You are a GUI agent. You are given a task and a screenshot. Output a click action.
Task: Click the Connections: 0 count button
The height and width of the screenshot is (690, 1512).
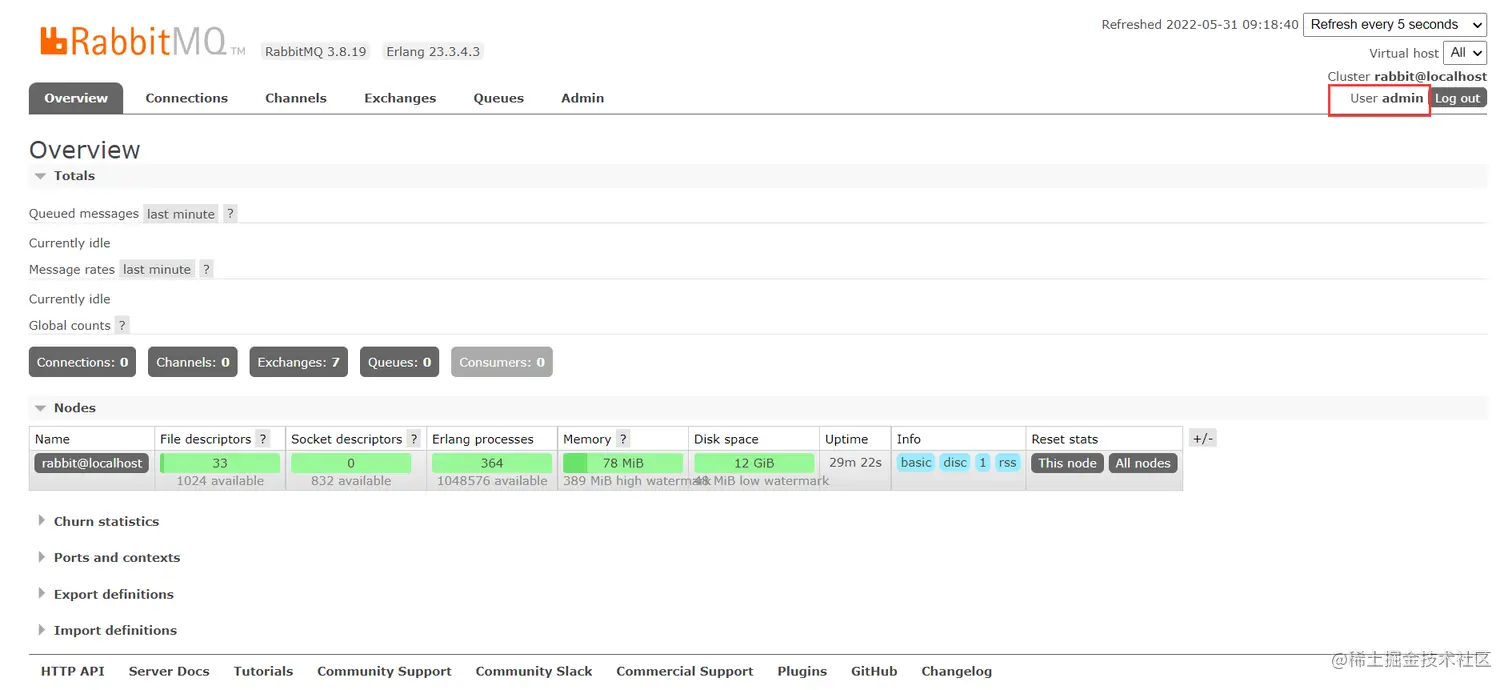point(82,362)
